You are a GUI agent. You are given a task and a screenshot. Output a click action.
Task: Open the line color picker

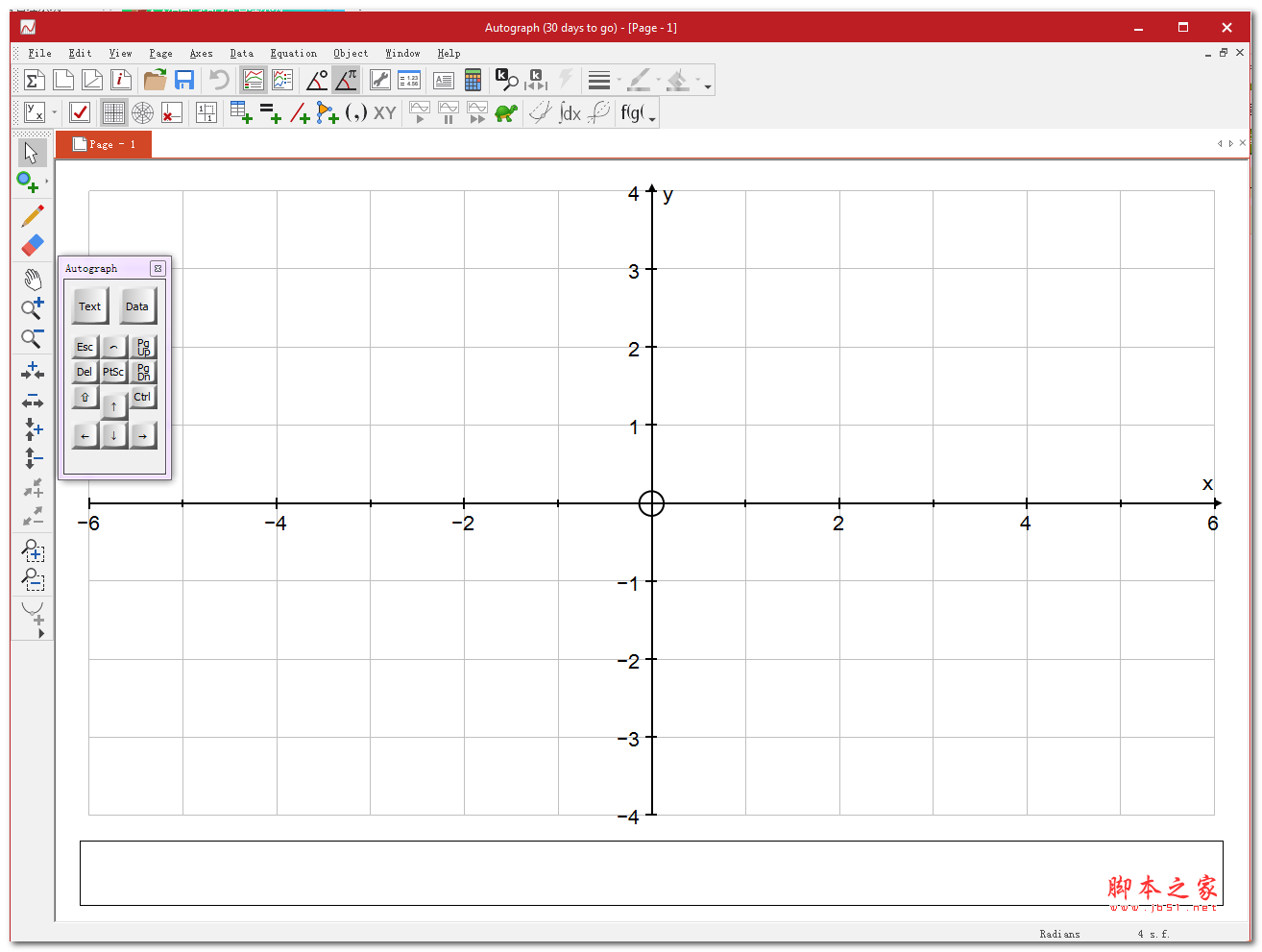click(639, 81)
